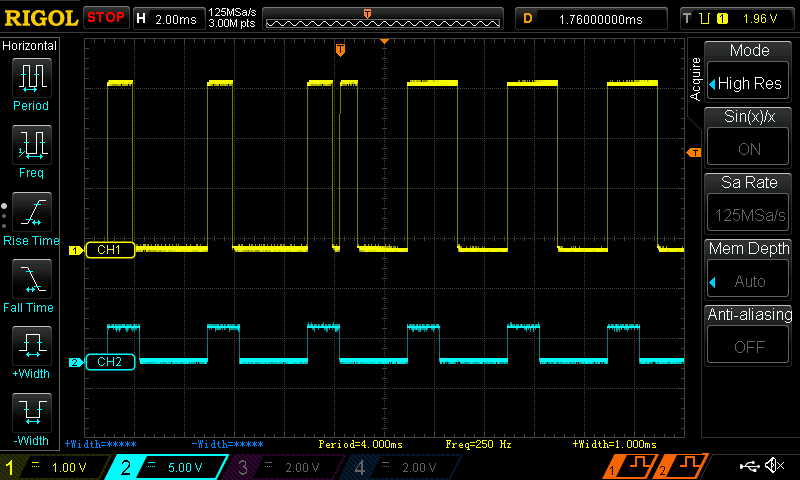This screenshot has height=480, width=800.
Task: Select the +Width measurement icon
Action: coord(32,345)
